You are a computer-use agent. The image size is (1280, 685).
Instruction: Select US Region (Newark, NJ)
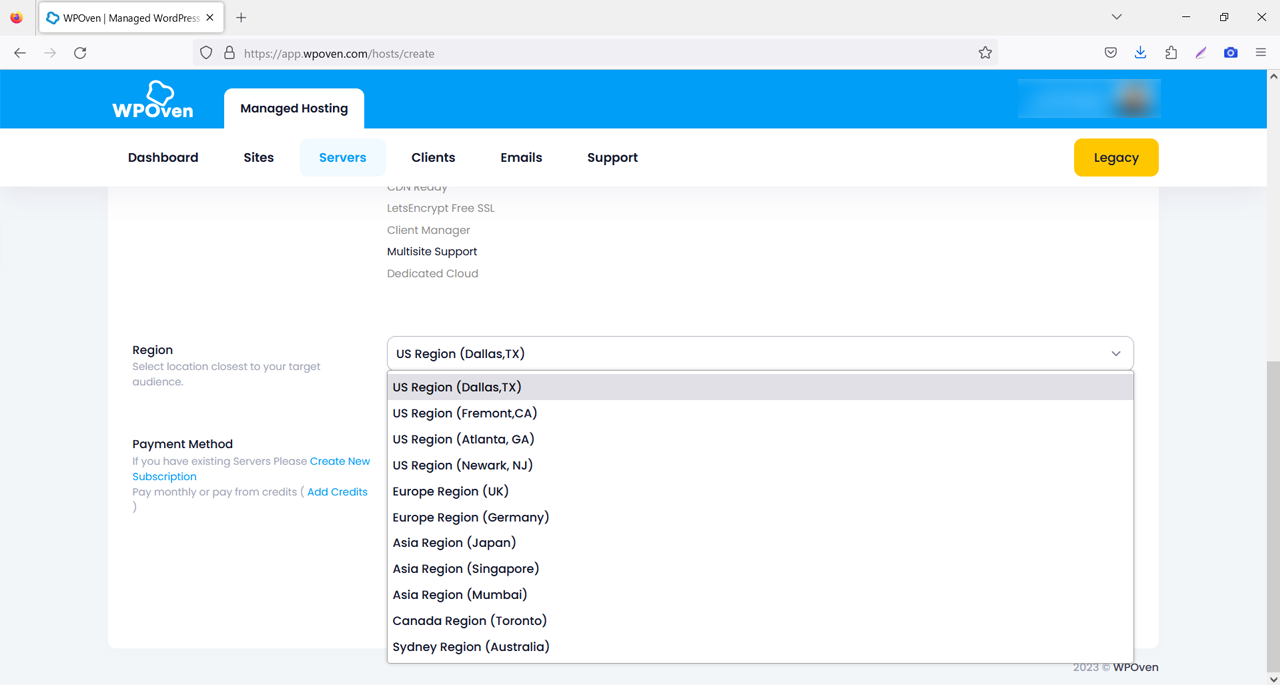(x=760, y=465)
